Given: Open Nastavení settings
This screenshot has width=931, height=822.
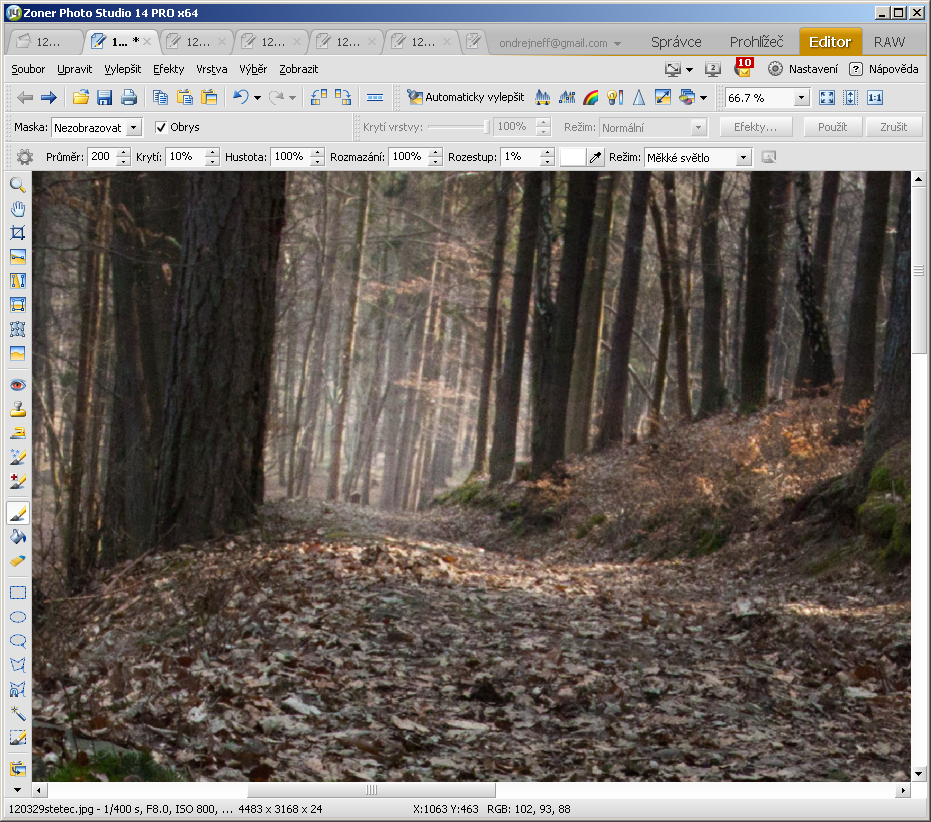Looking at the screenshot, I should pyautogui.click(x=803, y=69).
